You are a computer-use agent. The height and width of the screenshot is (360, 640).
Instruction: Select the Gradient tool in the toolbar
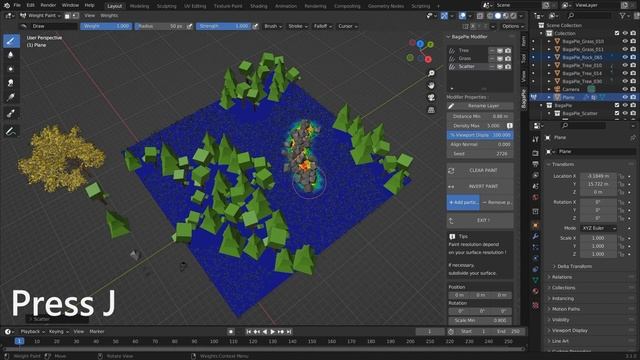coord(11,97)
